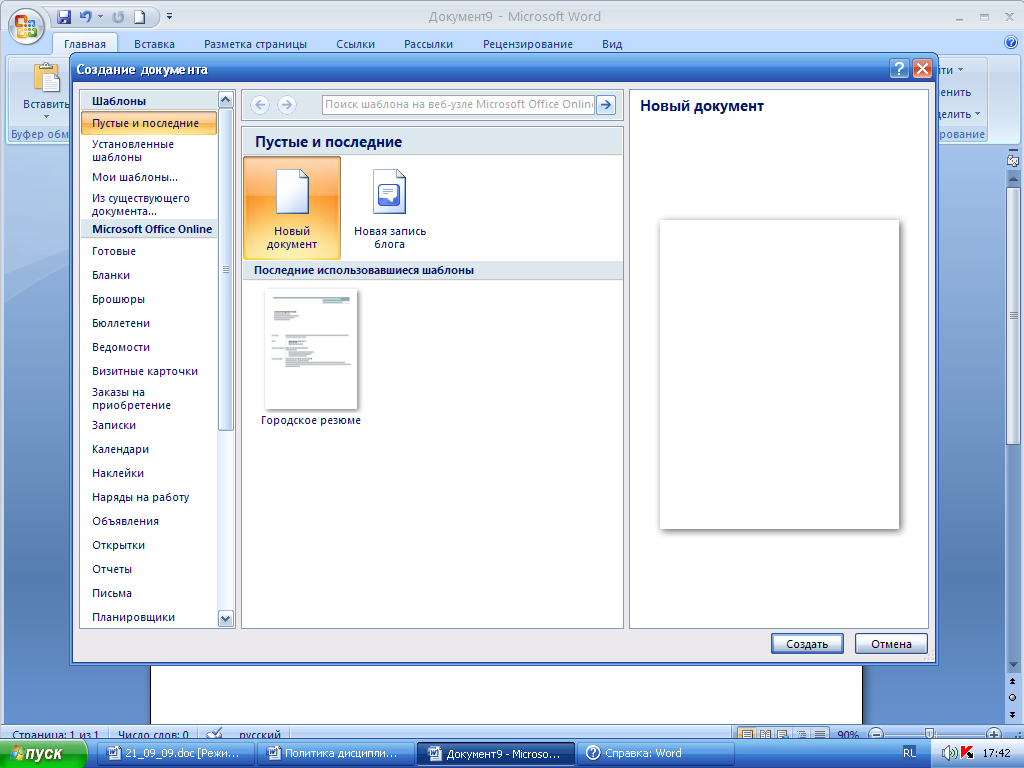Open Customize Quick Access Toolbar dropdown
The image size is (1024, 768).
click(x=169, y=16)
